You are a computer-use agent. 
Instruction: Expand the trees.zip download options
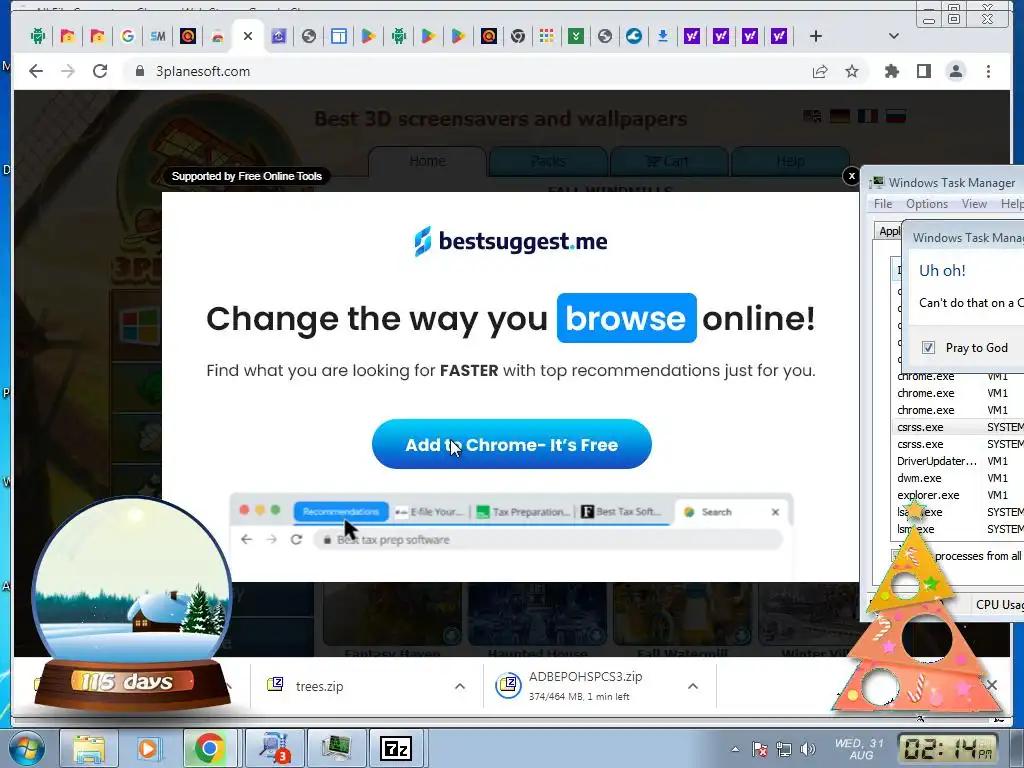(460, 686)
